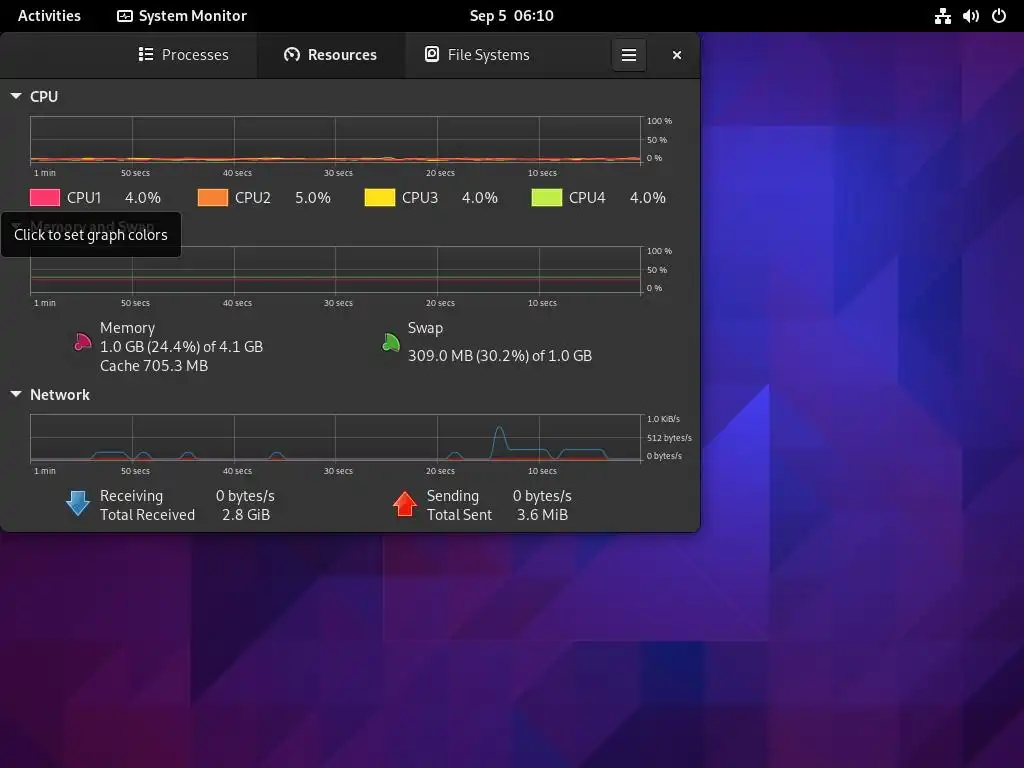Image resolution: width=1024 pixels, height=768 pixels.
Task: Click the Network history graph
Action: tap(336, 438)
